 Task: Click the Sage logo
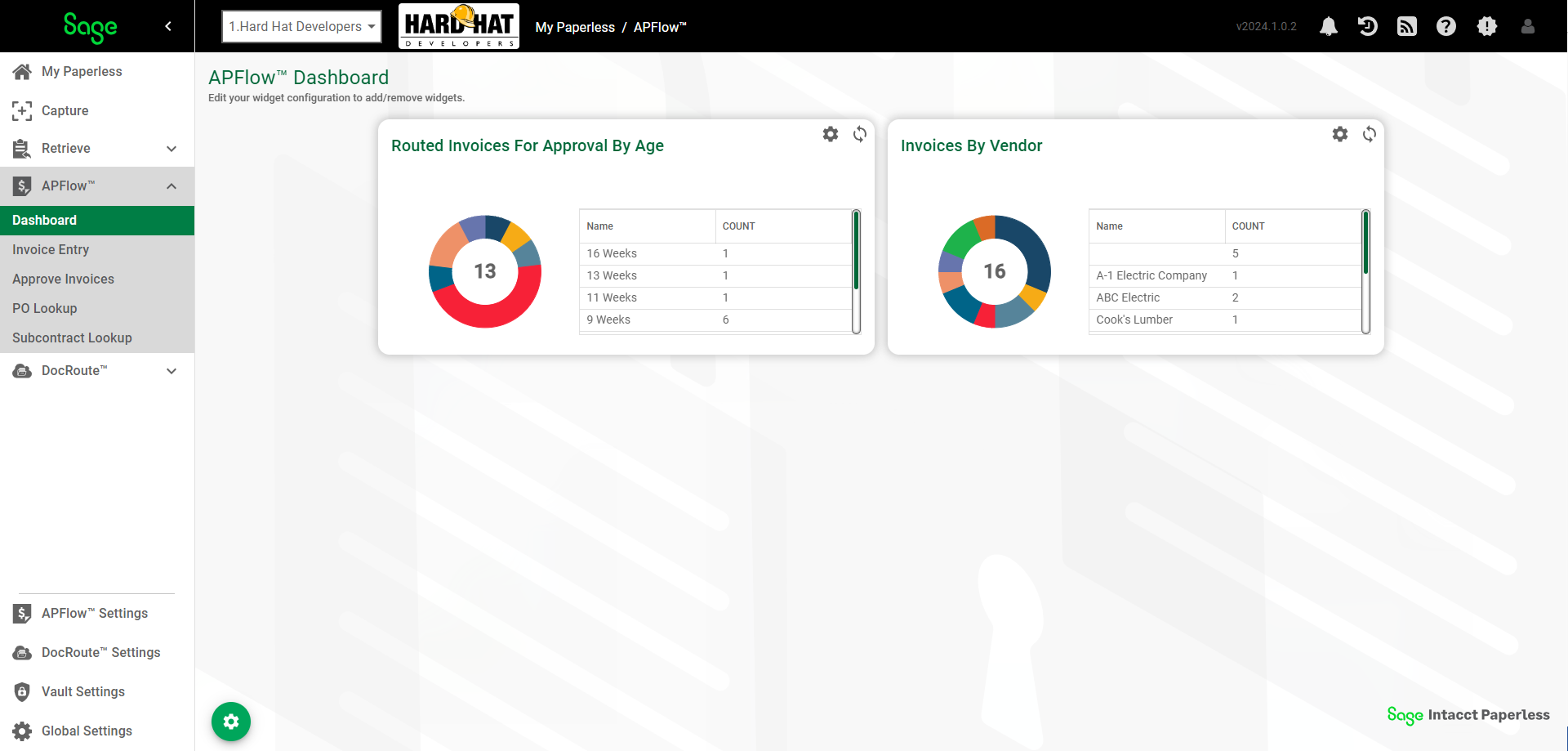(x=91, y=27)
